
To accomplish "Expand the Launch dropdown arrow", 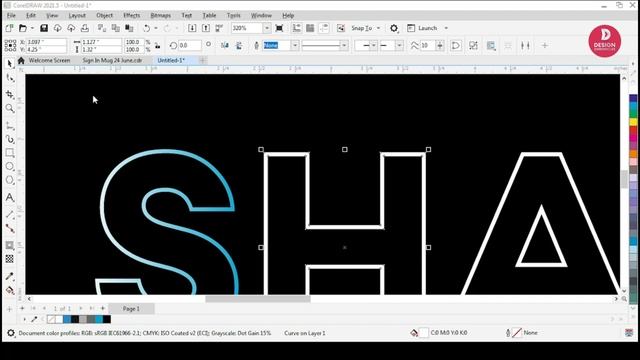I will coord(446,28).
